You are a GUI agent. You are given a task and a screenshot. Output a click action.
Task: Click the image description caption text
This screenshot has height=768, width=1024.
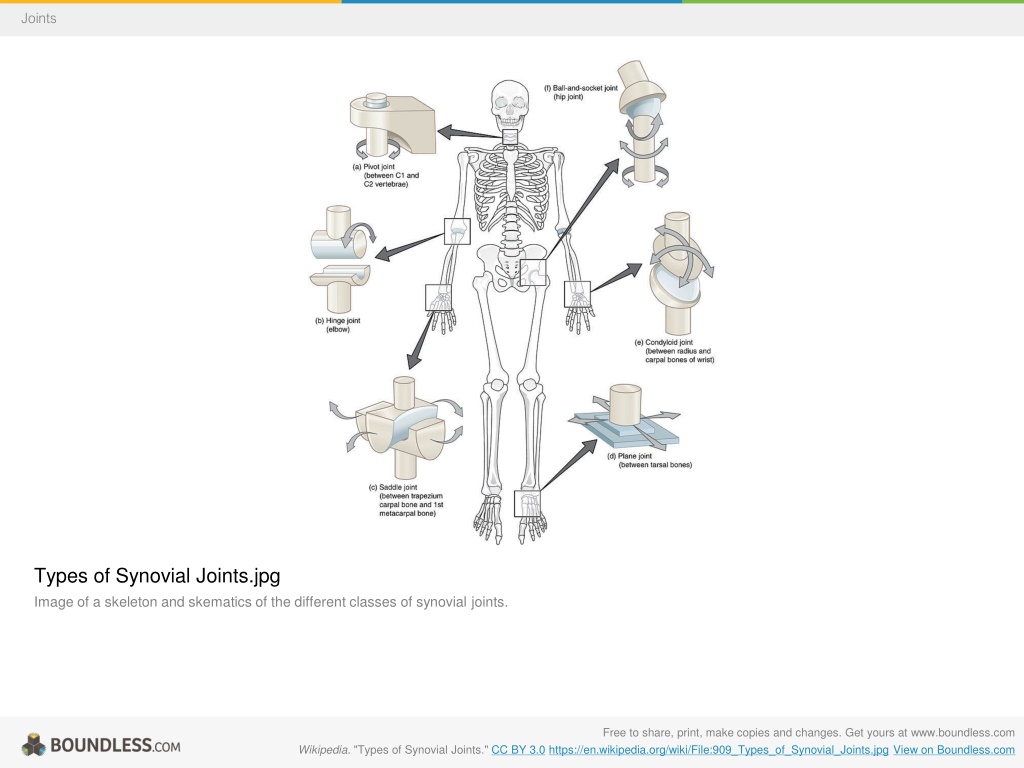pyautogui.click(x=270, y=602)
